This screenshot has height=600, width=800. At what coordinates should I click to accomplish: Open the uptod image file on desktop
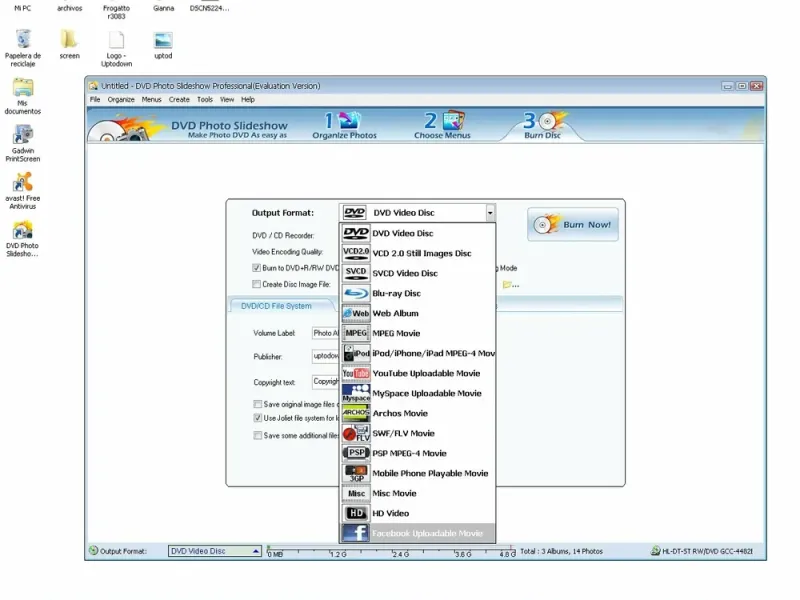[163, 40]
